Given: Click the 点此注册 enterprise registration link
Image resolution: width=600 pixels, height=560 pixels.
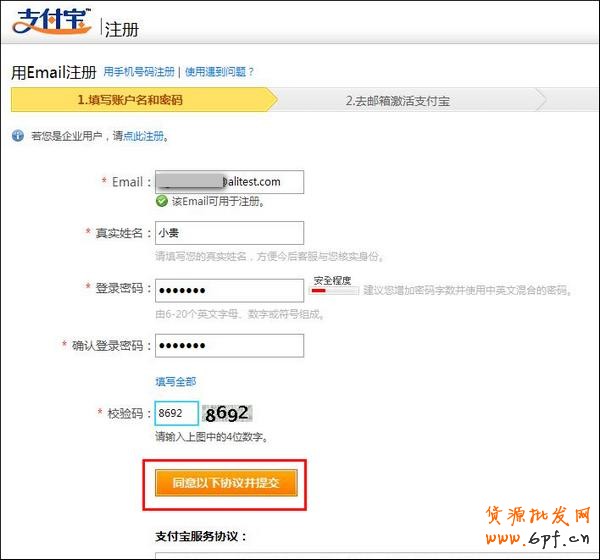Looking at the screenshot, I should coord(143,136).
